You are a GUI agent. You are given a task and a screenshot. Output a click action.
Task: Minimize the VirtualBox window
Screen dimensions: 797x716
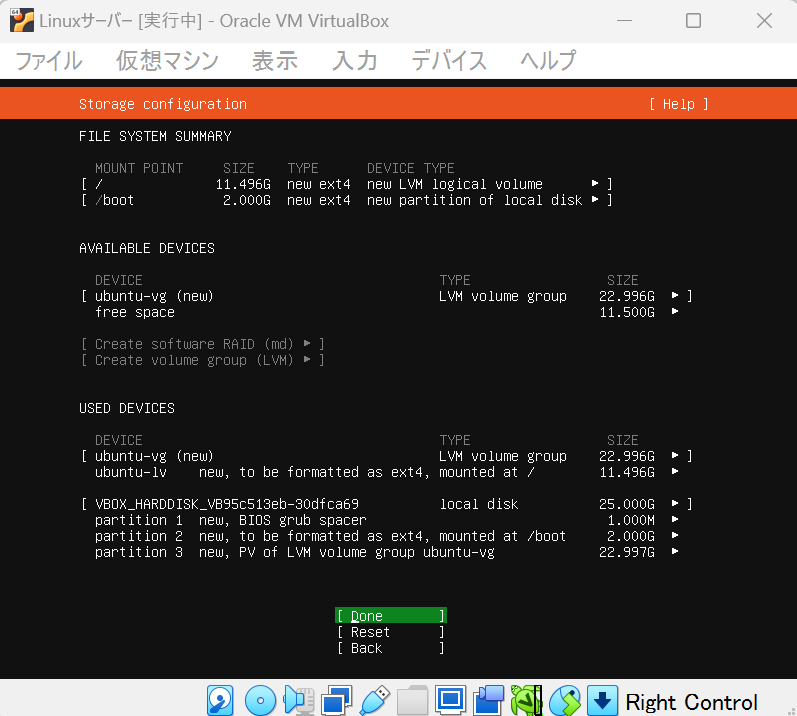624,21
